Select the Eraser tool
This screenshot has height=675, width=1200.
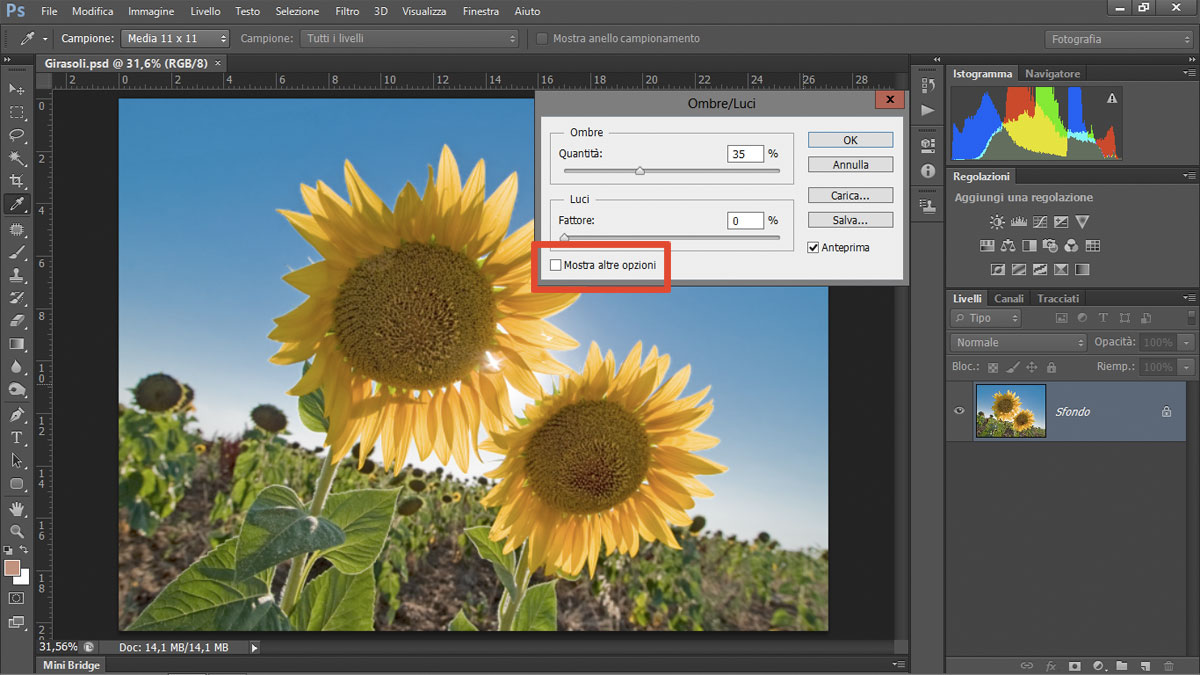[x=17, y=321]
